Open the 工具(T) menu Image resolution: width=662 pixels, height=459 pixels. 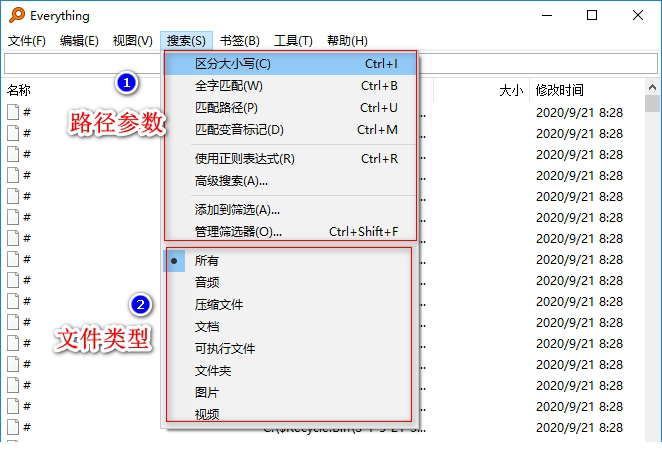click(x=292, y=41)
